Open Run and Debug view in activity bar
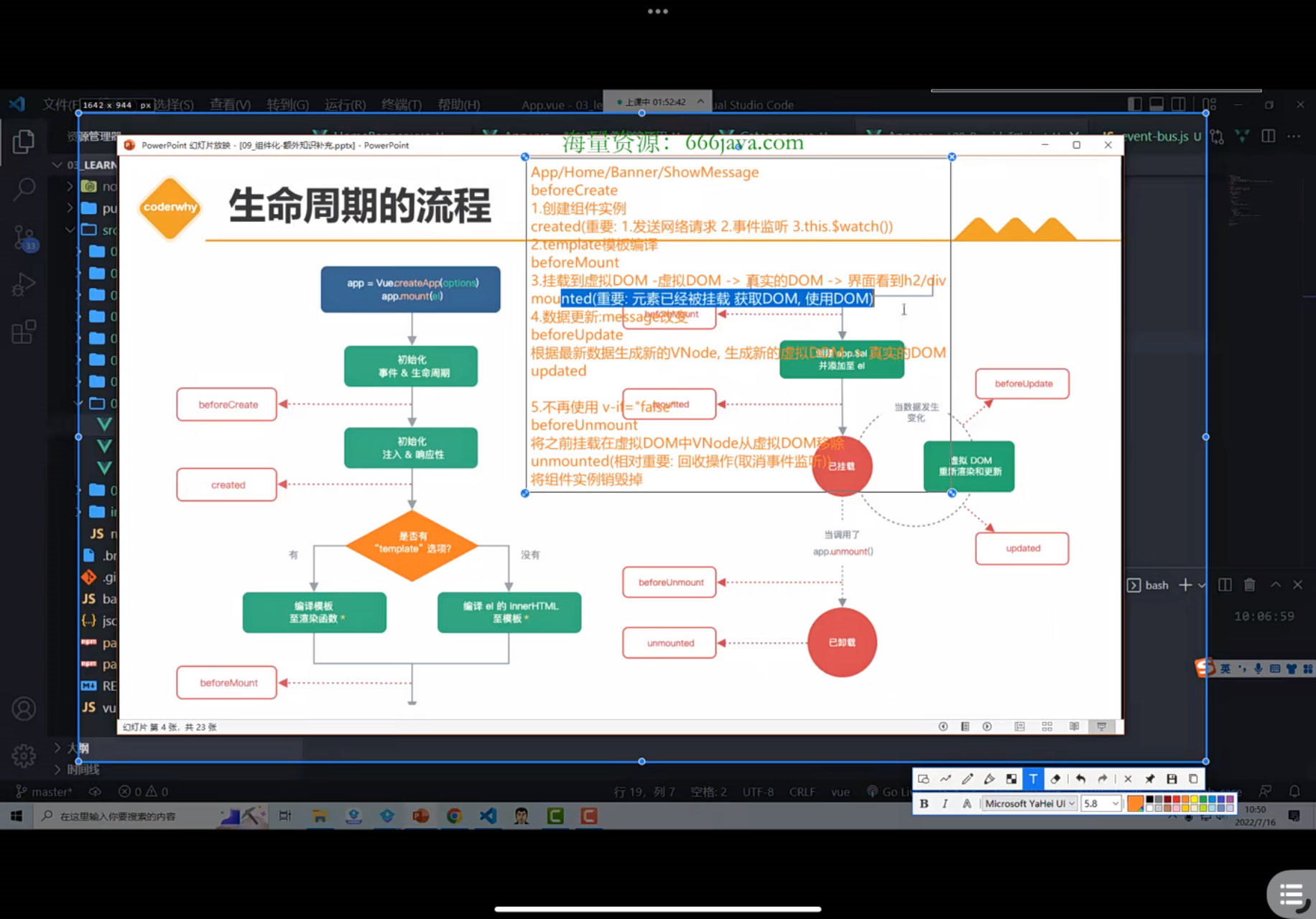This screenshot has width=1316, height=919. coord(24,284)
